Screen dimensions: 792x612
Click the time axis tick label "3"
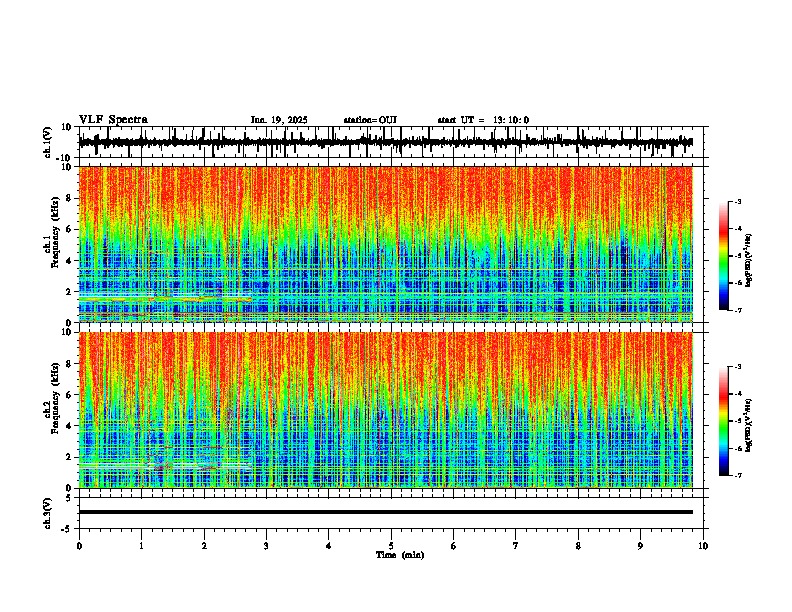click(266, 546)
